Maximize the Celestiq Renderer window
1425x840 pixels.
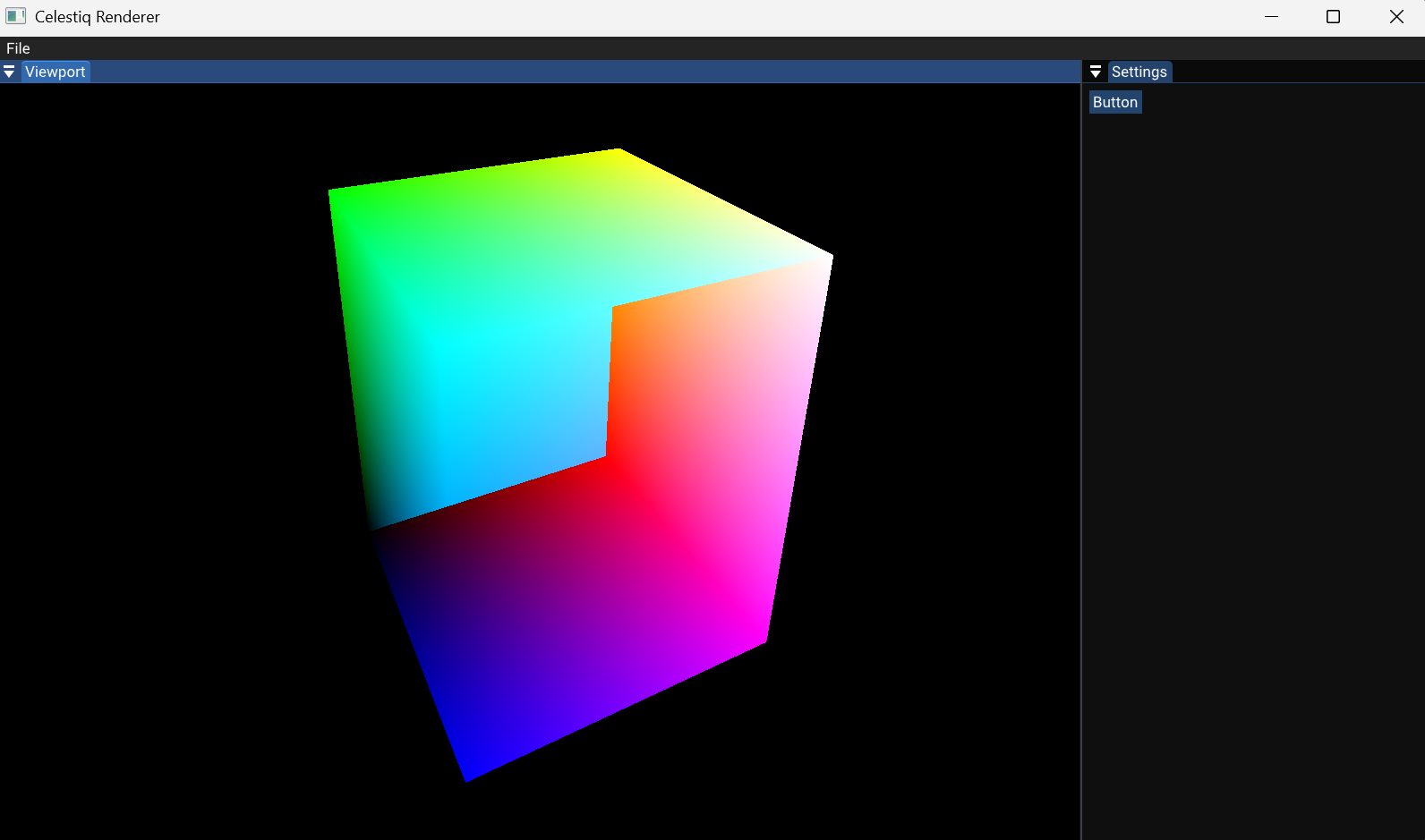(x=1333, y=17)
